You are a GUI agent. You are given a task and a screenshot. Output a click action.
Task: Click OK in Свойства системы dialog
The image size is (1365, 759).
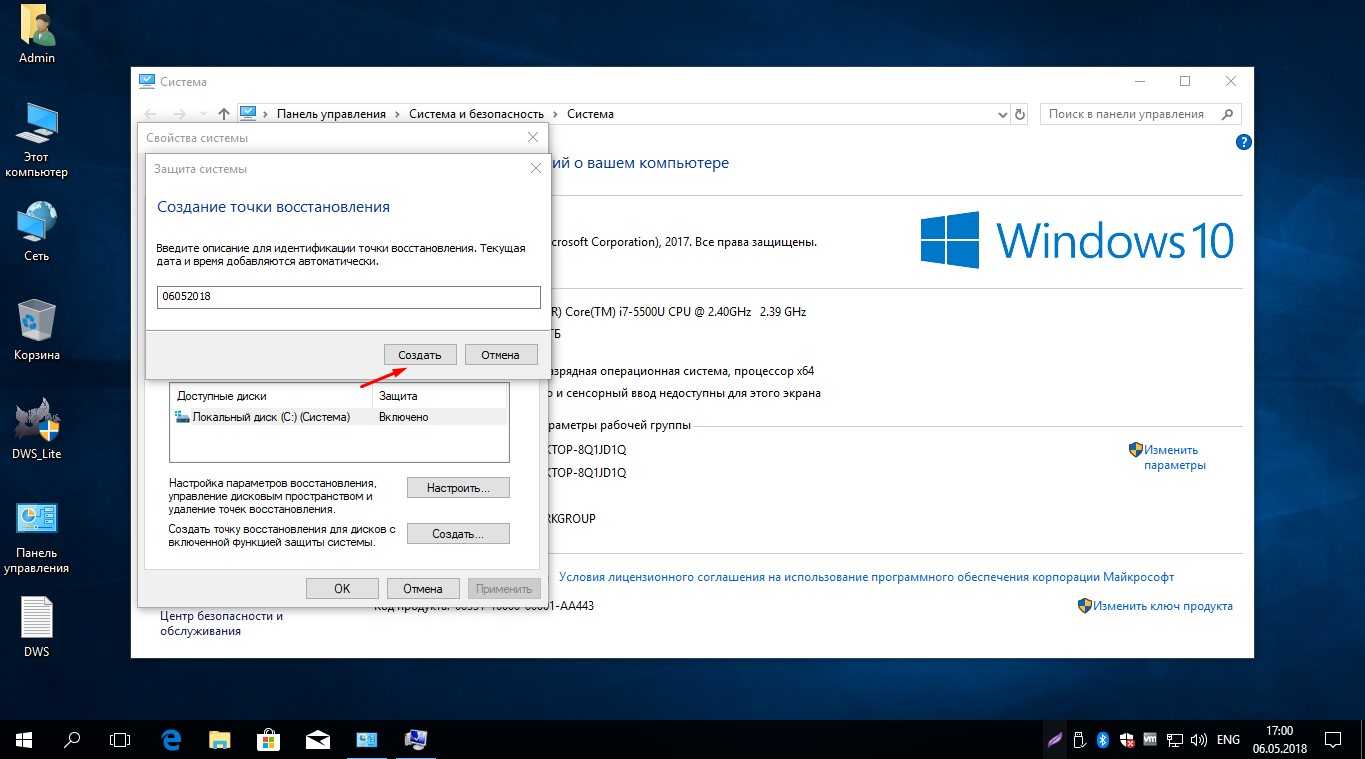point(342,588)
